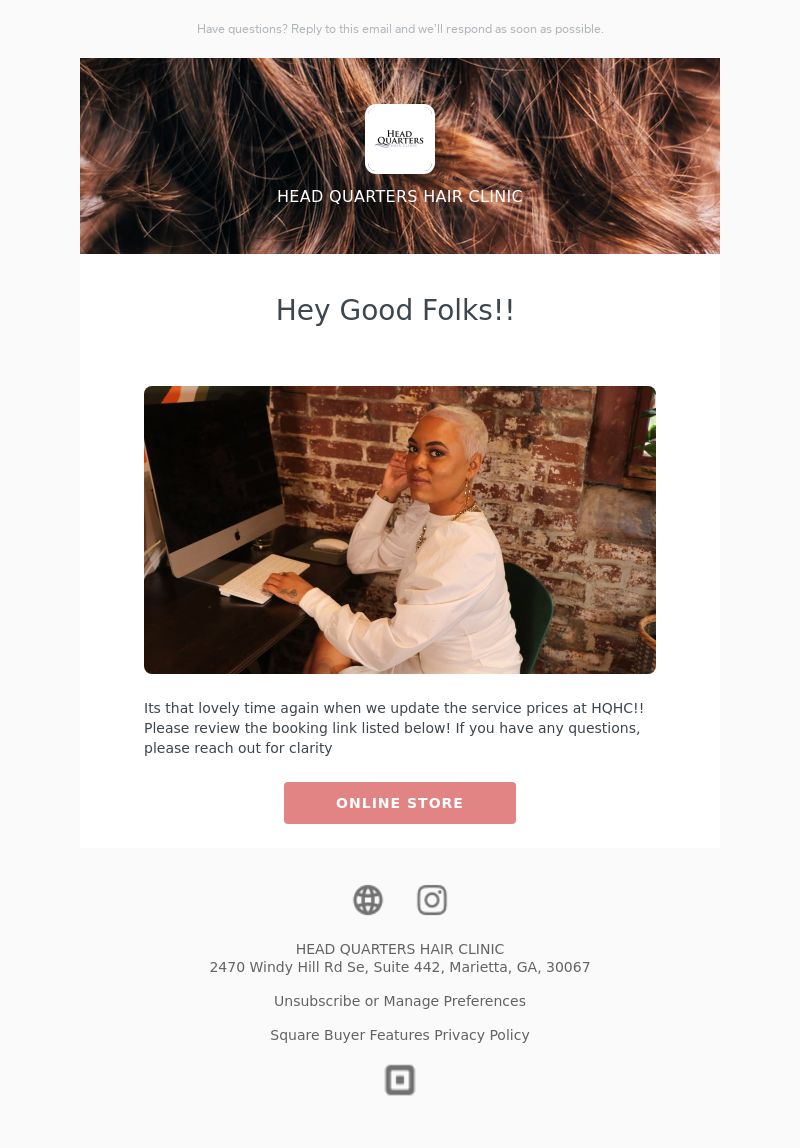Click the Square logo icon at the bottom
The height and width of the screenshot is (1148, 800).
point(400,1080)
